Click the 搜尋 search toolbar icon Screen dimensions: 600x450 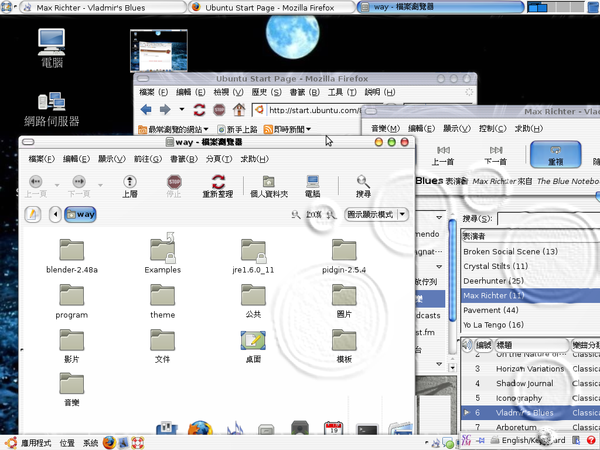pyautogui.click(x=363, y=186)
